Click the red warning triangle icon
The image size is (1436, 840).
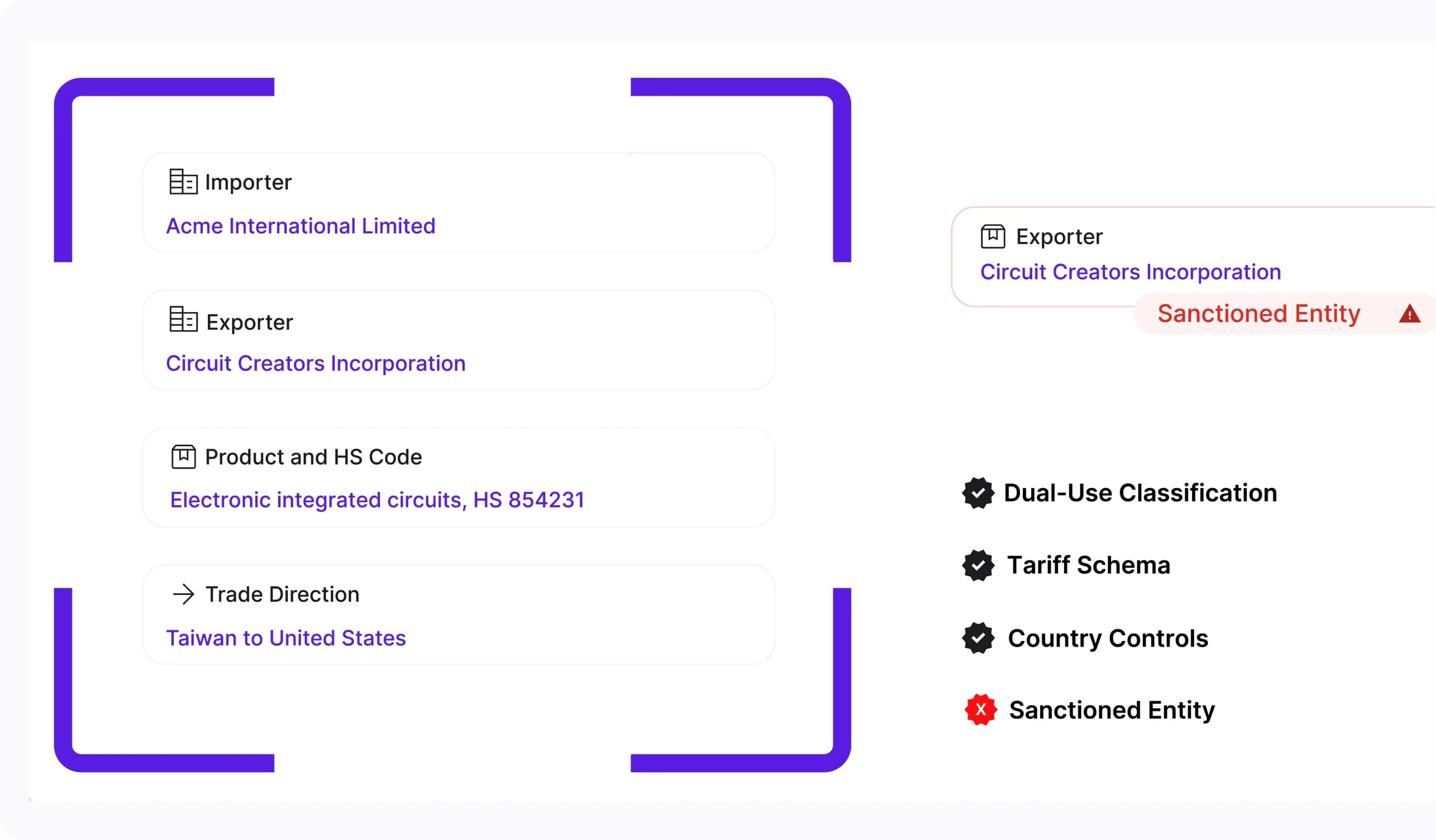(1409, 314)
